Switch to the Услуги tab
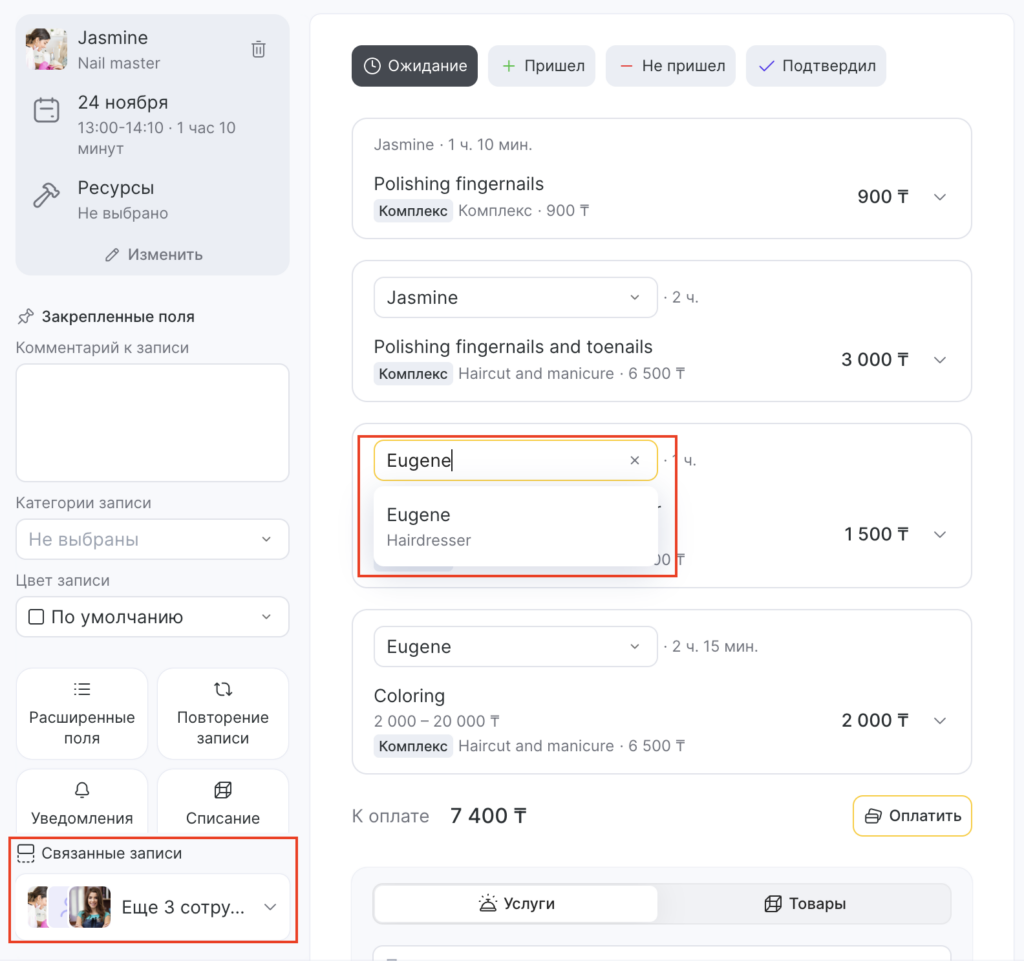The image size is (1024, 962). coord(516,904)
